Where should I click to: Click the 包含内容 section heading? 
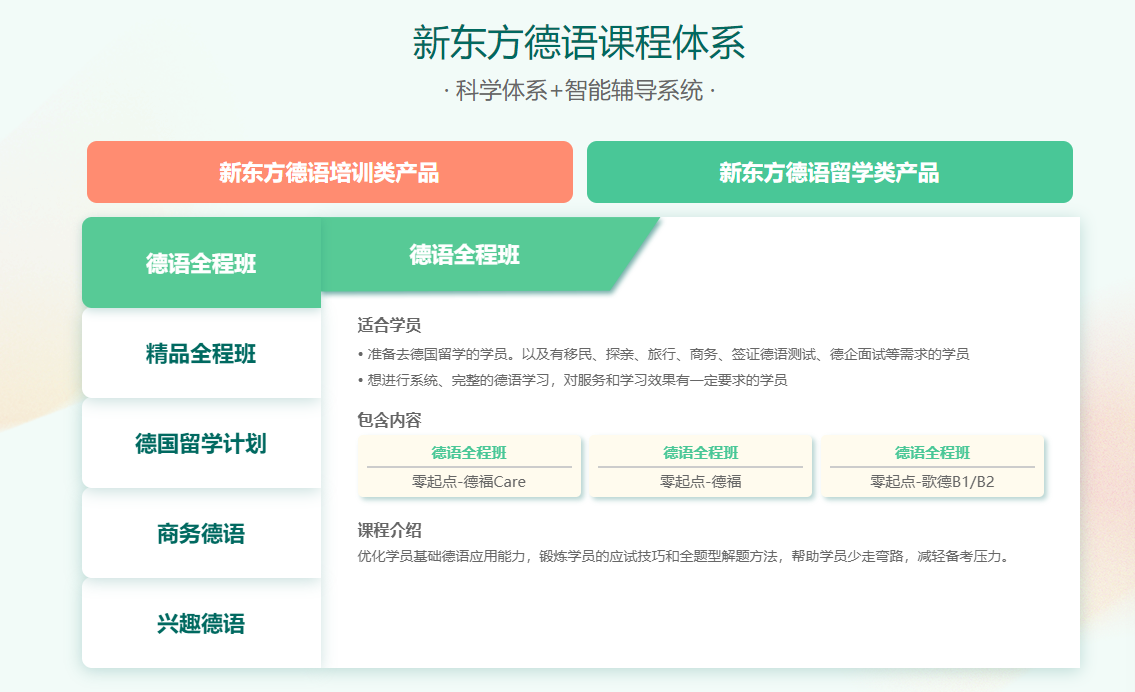[389, 420]
